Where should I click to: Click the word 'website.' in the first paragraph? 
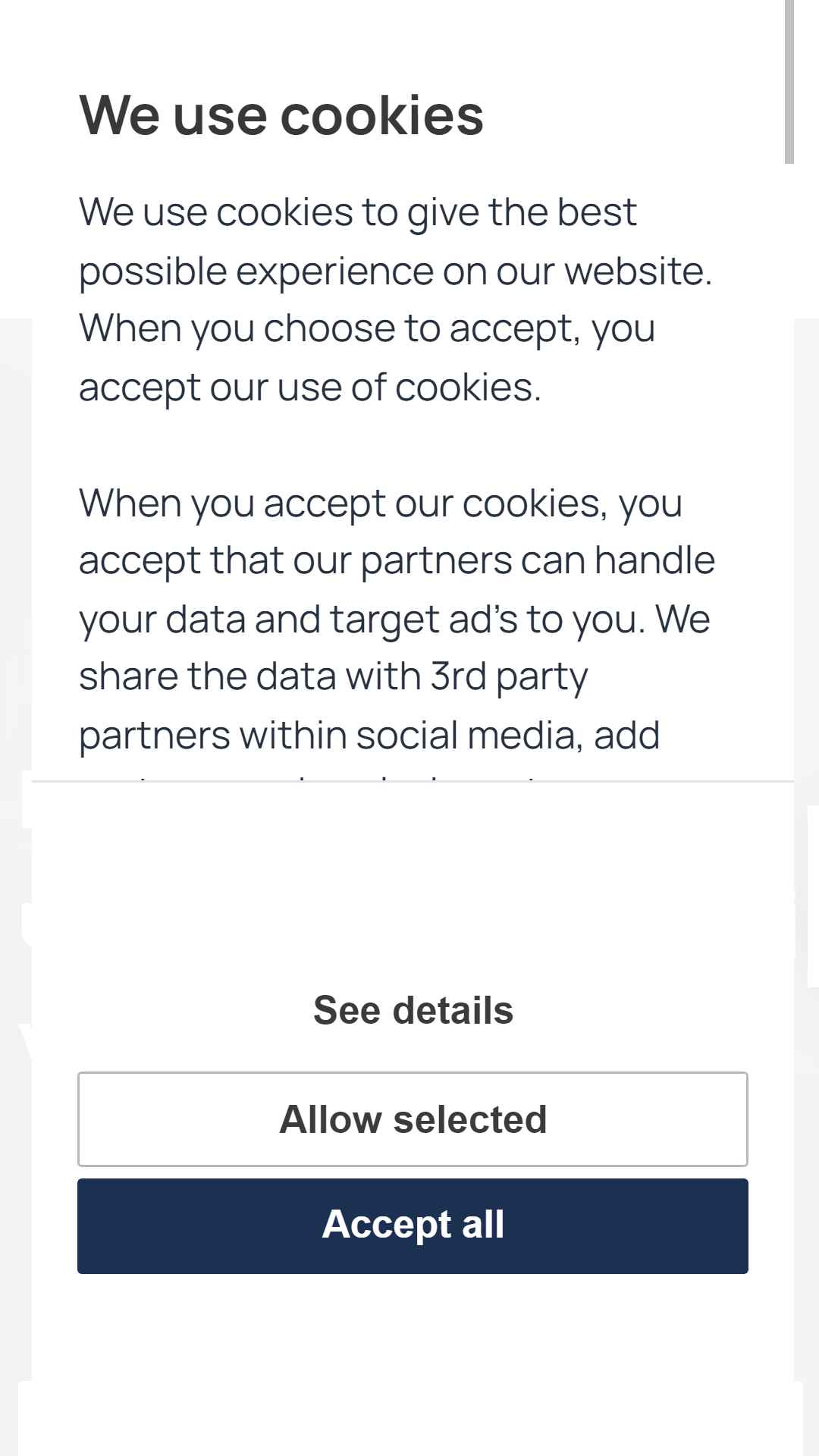(639, 271)
